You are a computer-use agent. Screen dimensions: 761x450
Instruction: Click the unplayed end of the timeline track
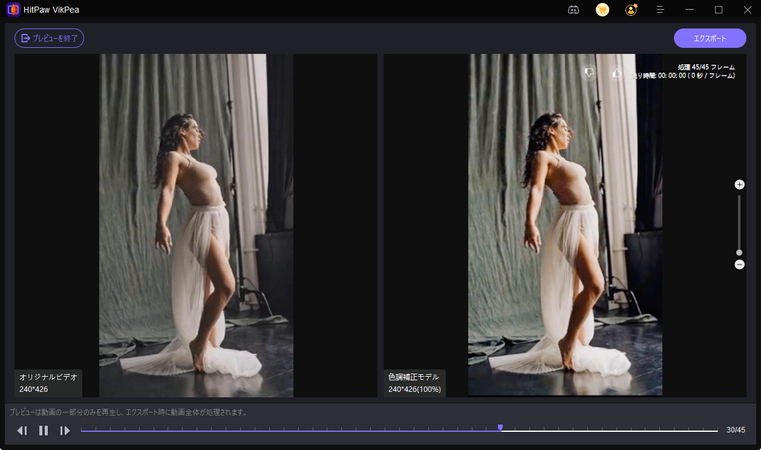[700, 430]
